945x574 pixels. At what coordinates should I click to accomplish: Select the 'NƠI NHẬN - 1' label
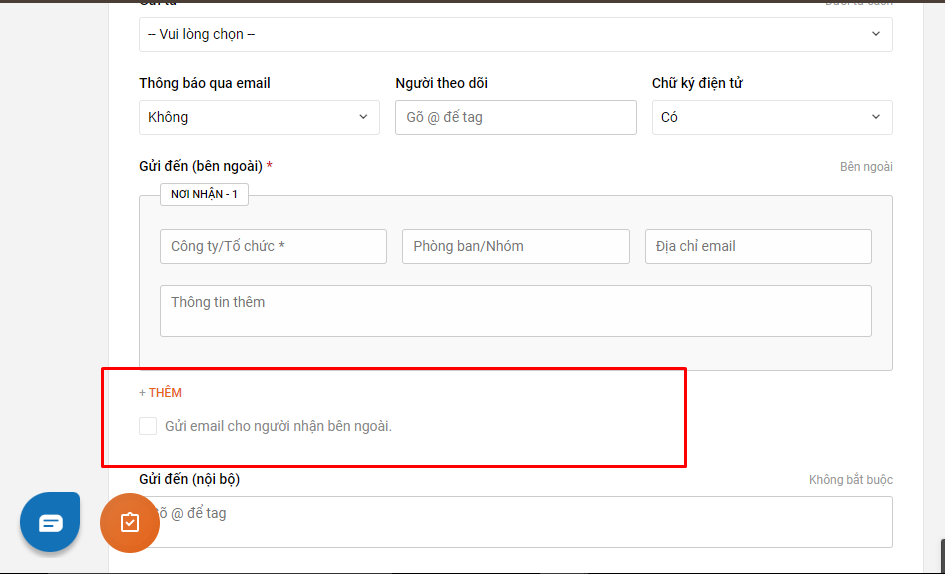click(204, 194)
